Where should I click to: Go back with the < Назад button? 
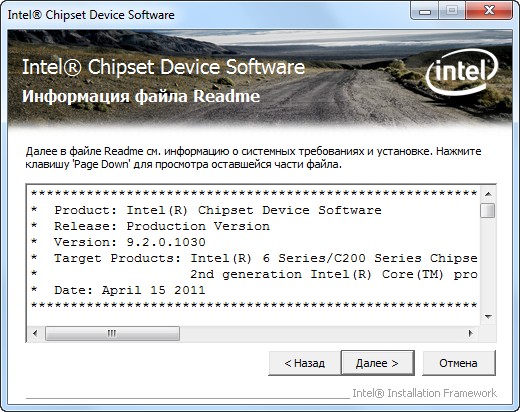point(305,363)
